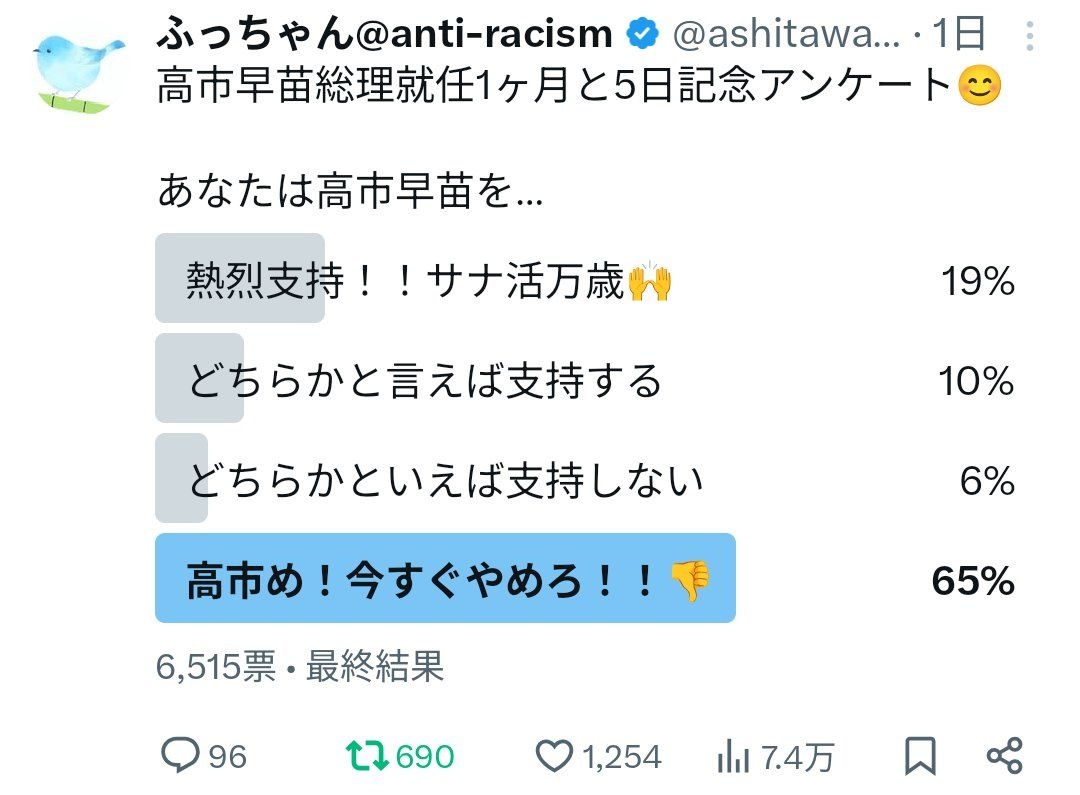Bookmark this post with the bookmark icon

[x=920, y=756]
